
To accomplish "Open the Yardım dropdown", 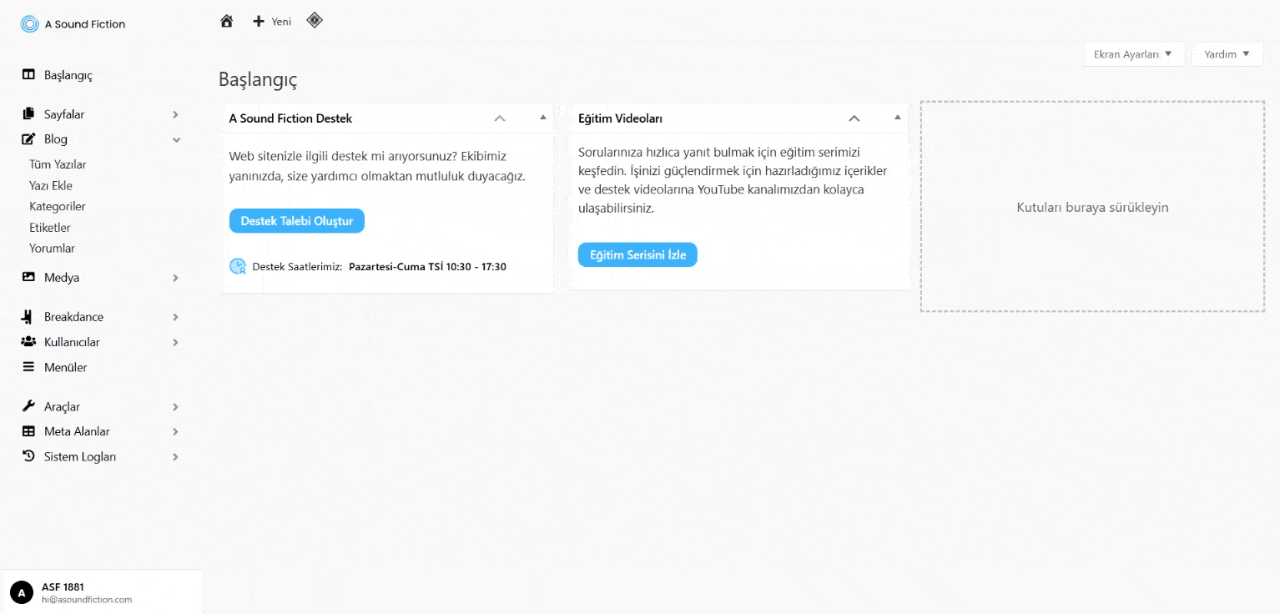I will coord(1226,54).
